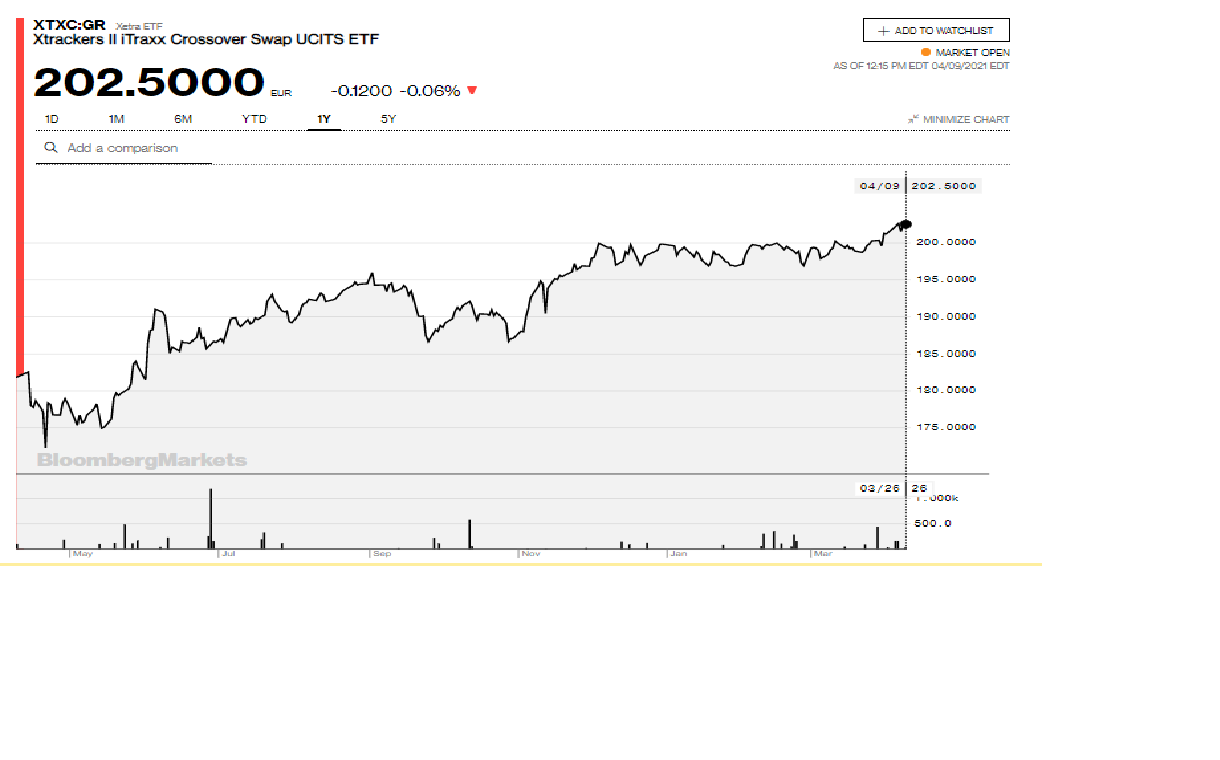Switch to the 1M time range

pyautogui.click(x=116, y=119)
